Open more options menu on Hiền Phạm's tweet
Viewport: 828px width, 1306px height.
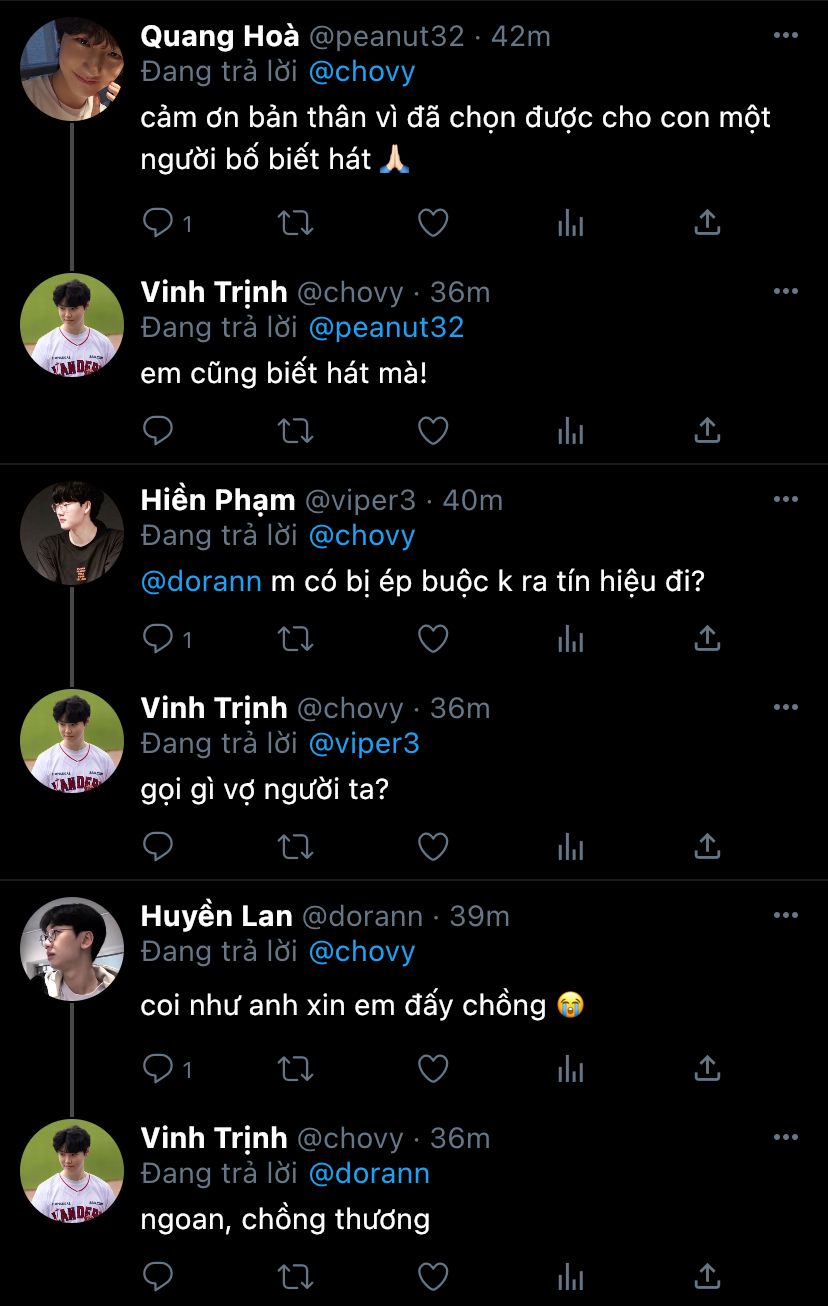(786, 499)
